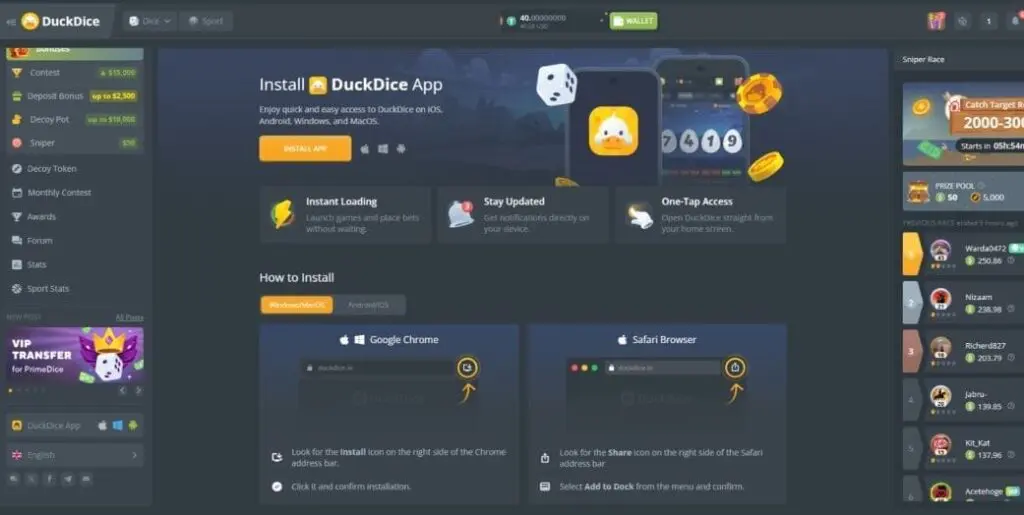Go to next post with right arrow
This screenshot has height=515, width=1024.
(x=138, y=390)
